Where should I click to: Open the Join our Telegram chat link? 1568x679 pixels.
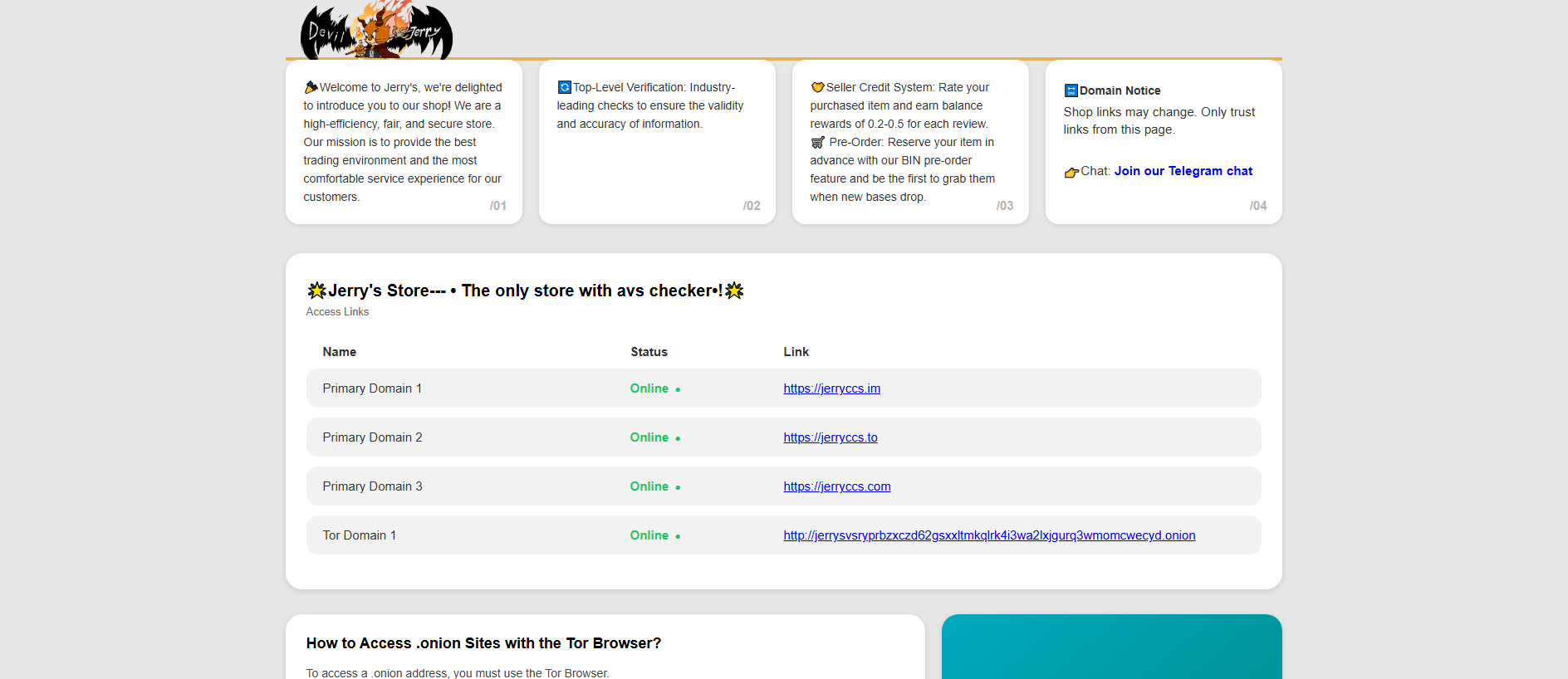pyautogui.click(x=1183, y=171)
